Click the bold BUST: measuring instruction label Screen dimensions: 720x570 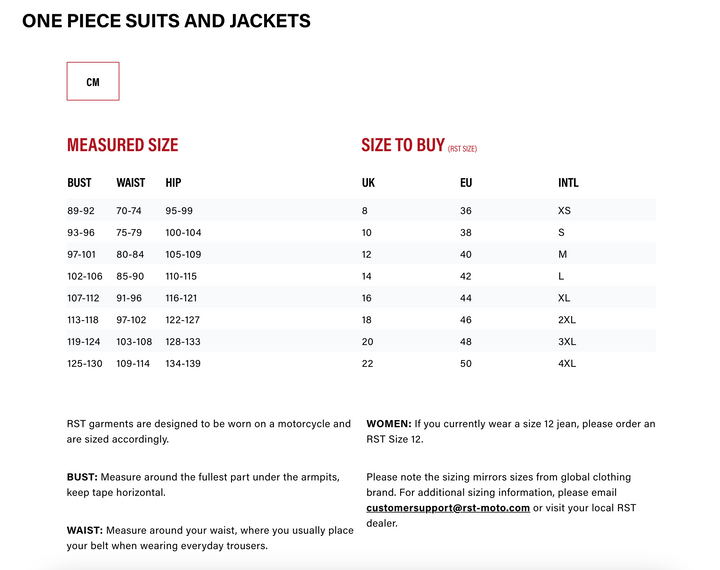point(82,477)
